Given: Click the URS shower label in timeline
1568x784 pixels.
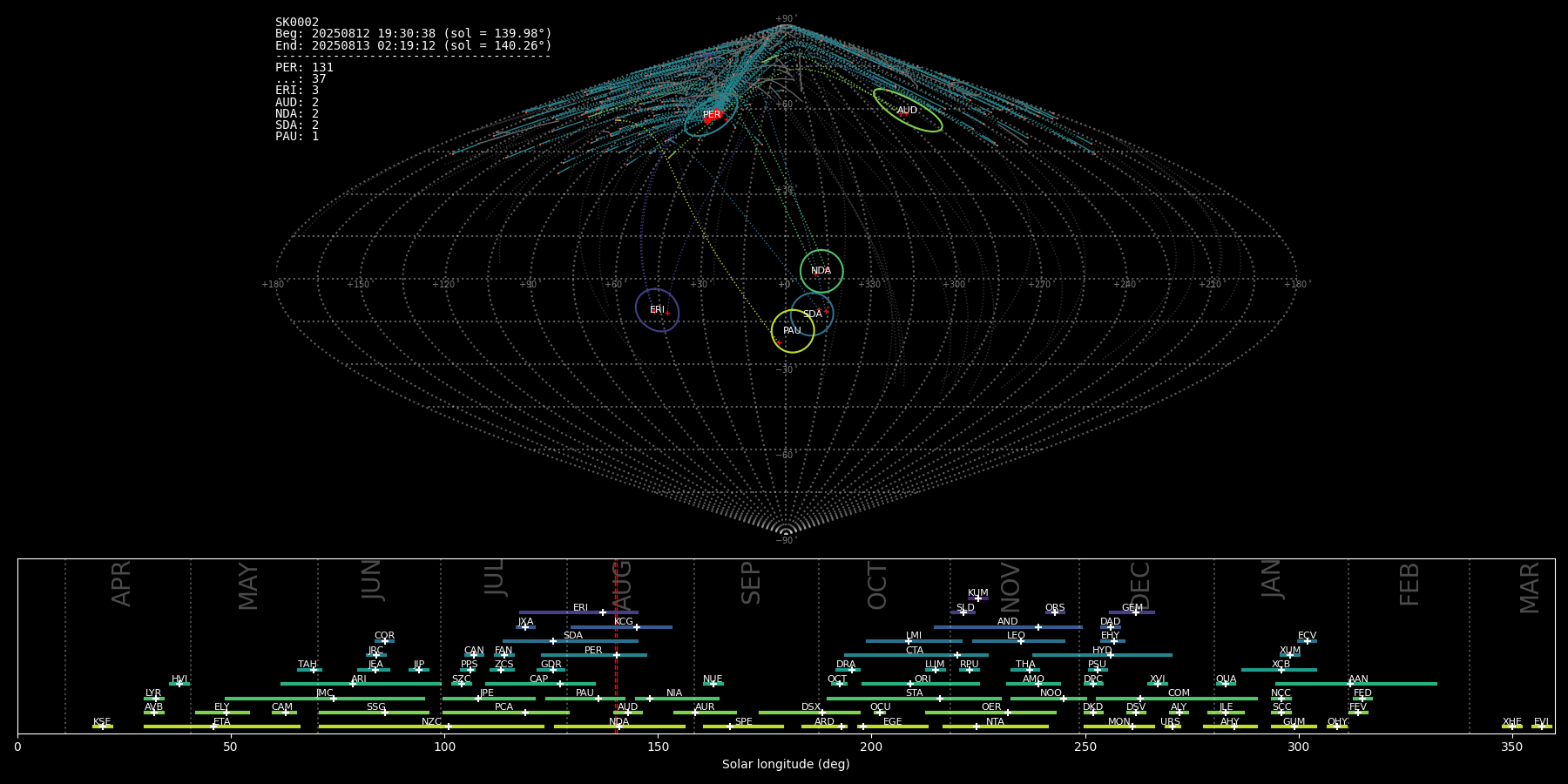Looking at the screenshot, I should (1170, 722).
